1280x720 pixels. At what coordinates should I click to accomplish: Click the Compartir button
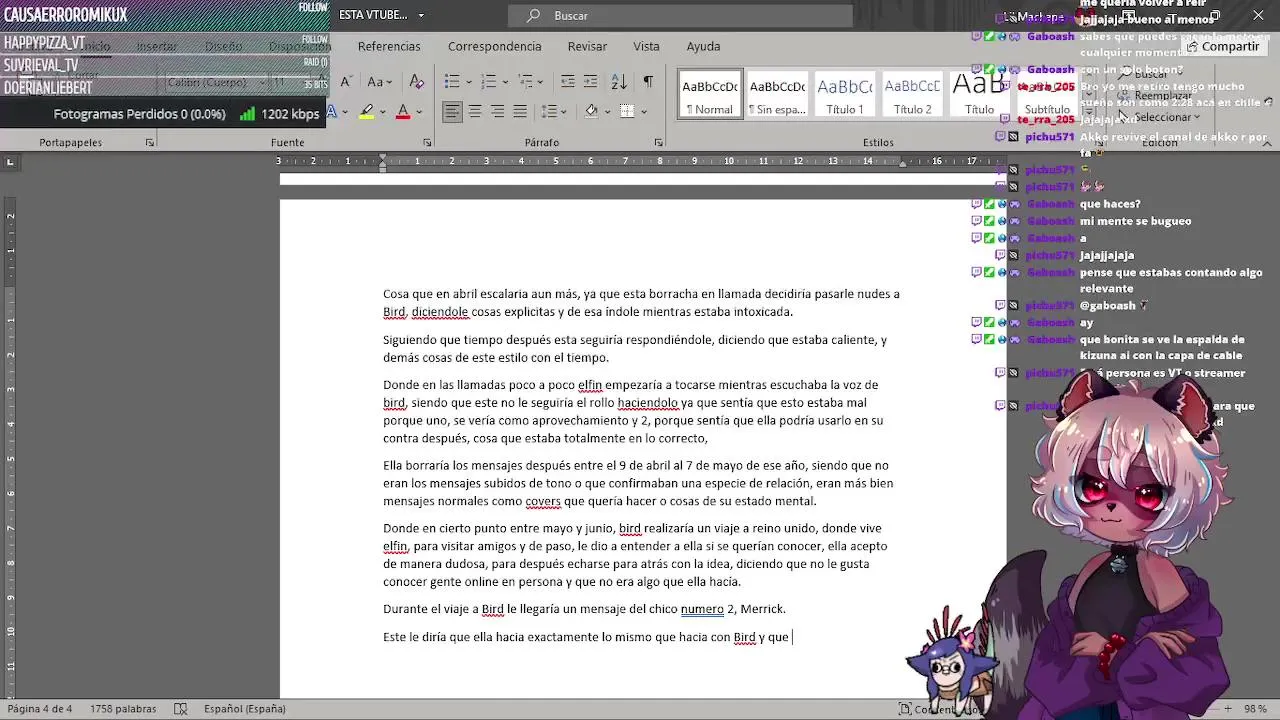point(1223,46)
